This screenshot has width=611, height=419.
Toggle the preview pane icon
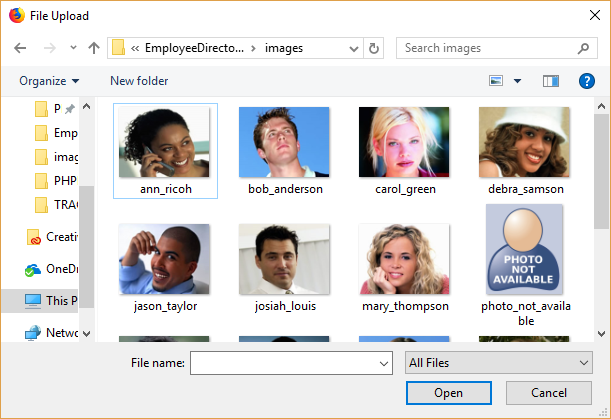550,81
